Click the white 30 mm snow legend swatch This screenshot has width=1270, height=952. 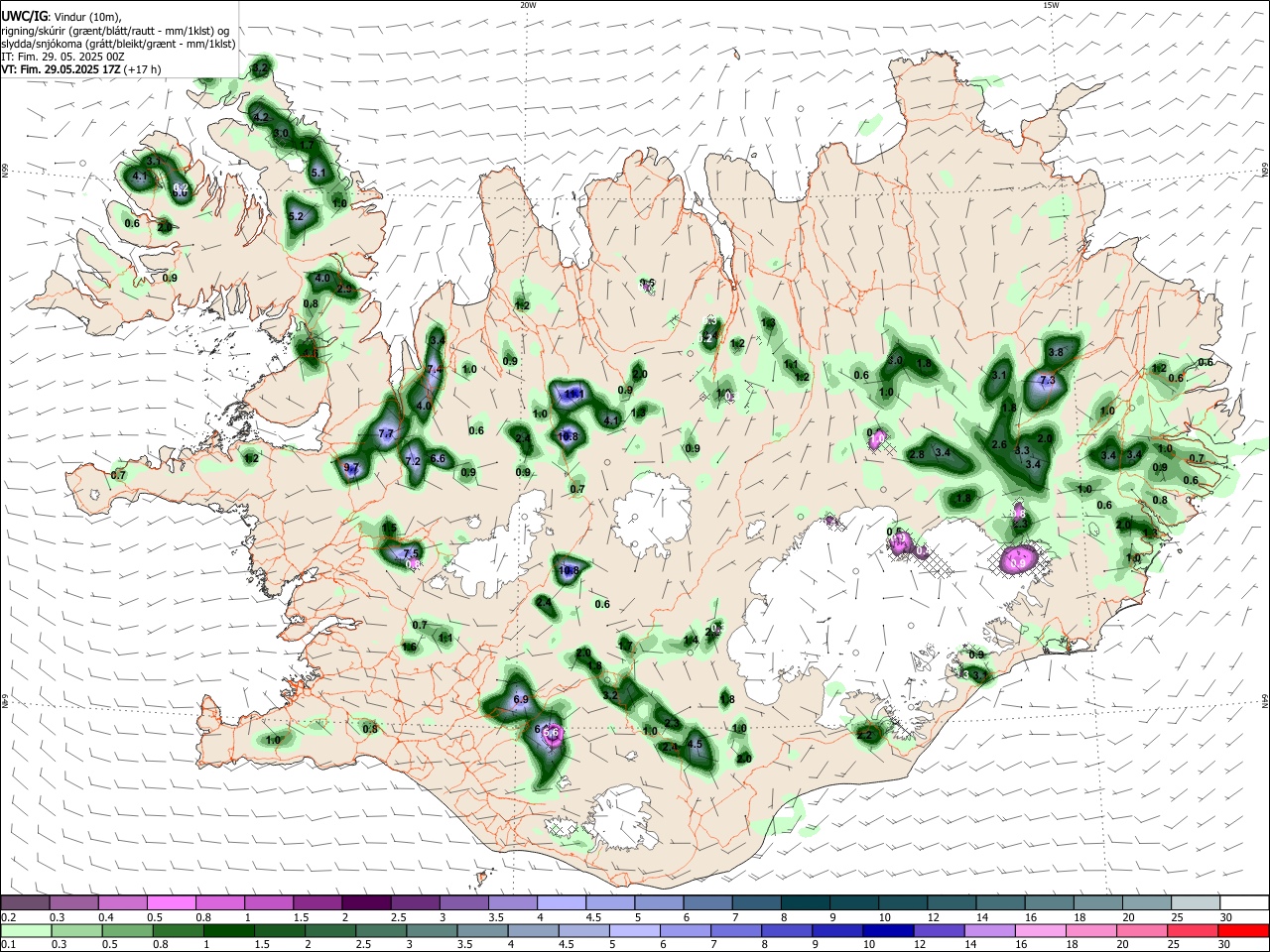[x=1243, y=902]
